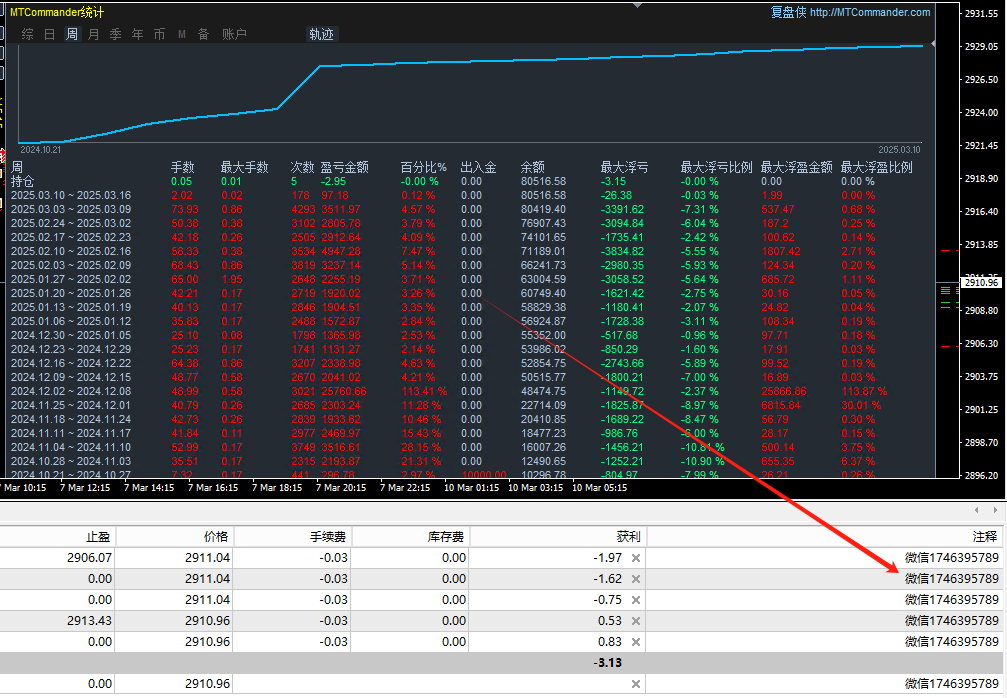1007x698 pixels.
Task: Click the 7 Mar 20:15 time axis label
Action: [x=341, y=487]
